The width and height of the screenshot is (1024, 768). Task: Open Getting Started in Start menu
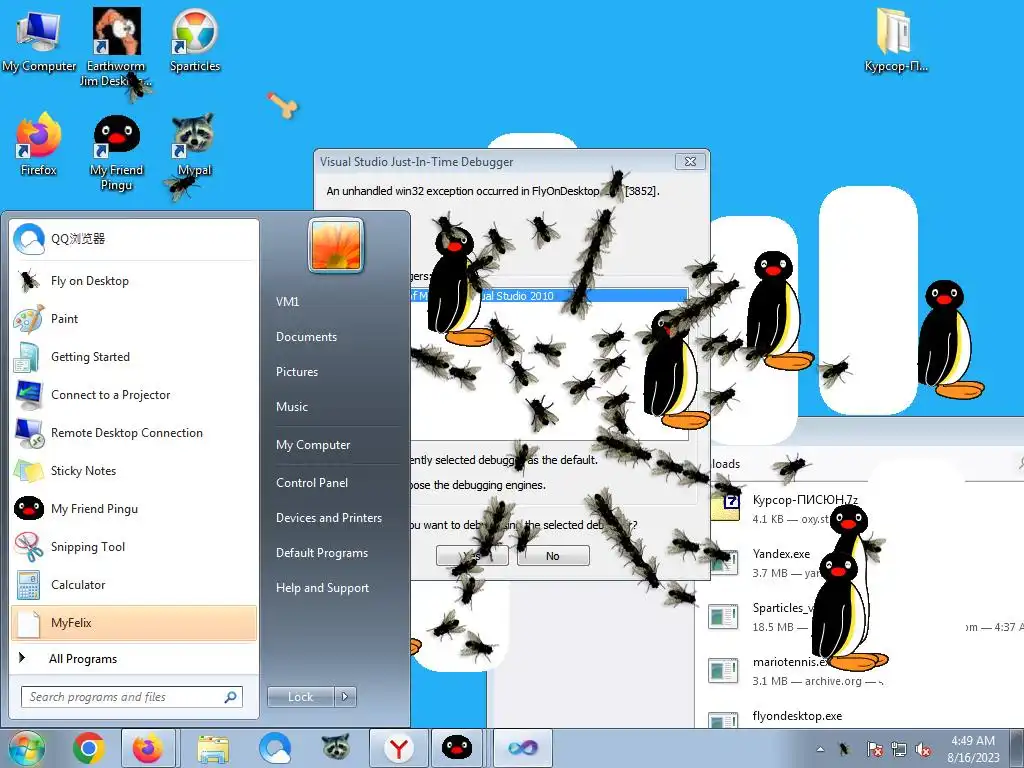click(x=134, y=357)
